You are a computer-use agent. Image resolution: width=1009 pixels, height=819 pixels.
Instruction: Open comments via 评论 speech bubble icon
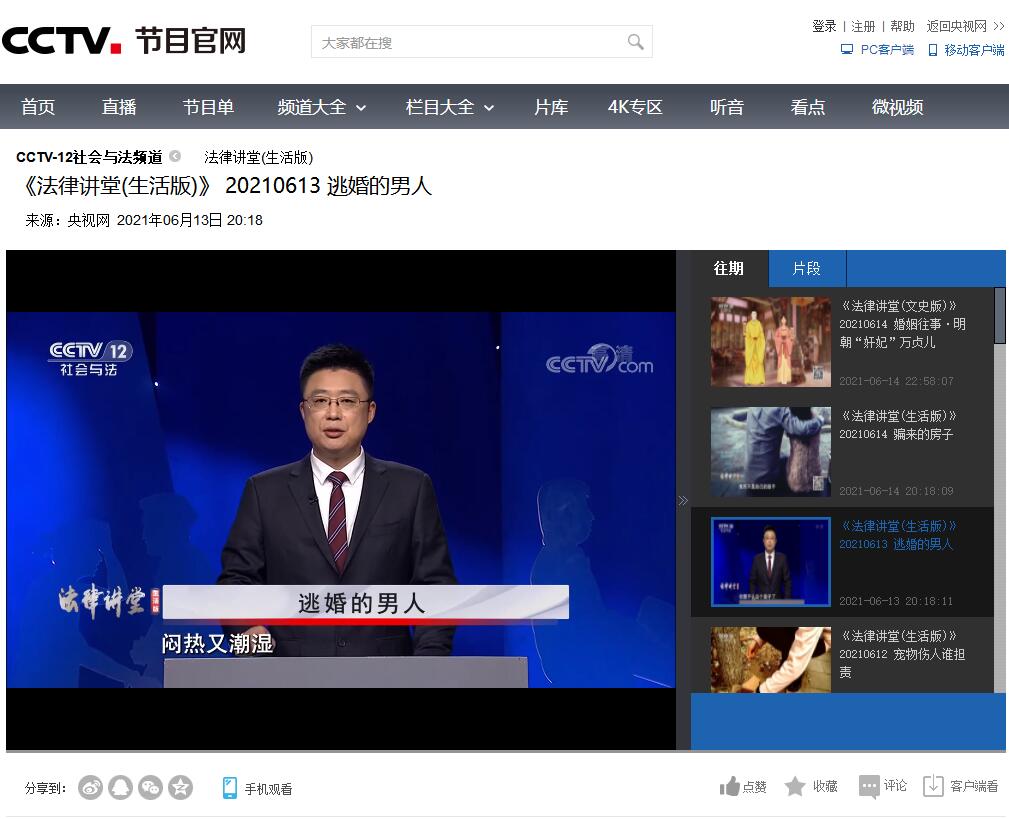click(869, 787)
